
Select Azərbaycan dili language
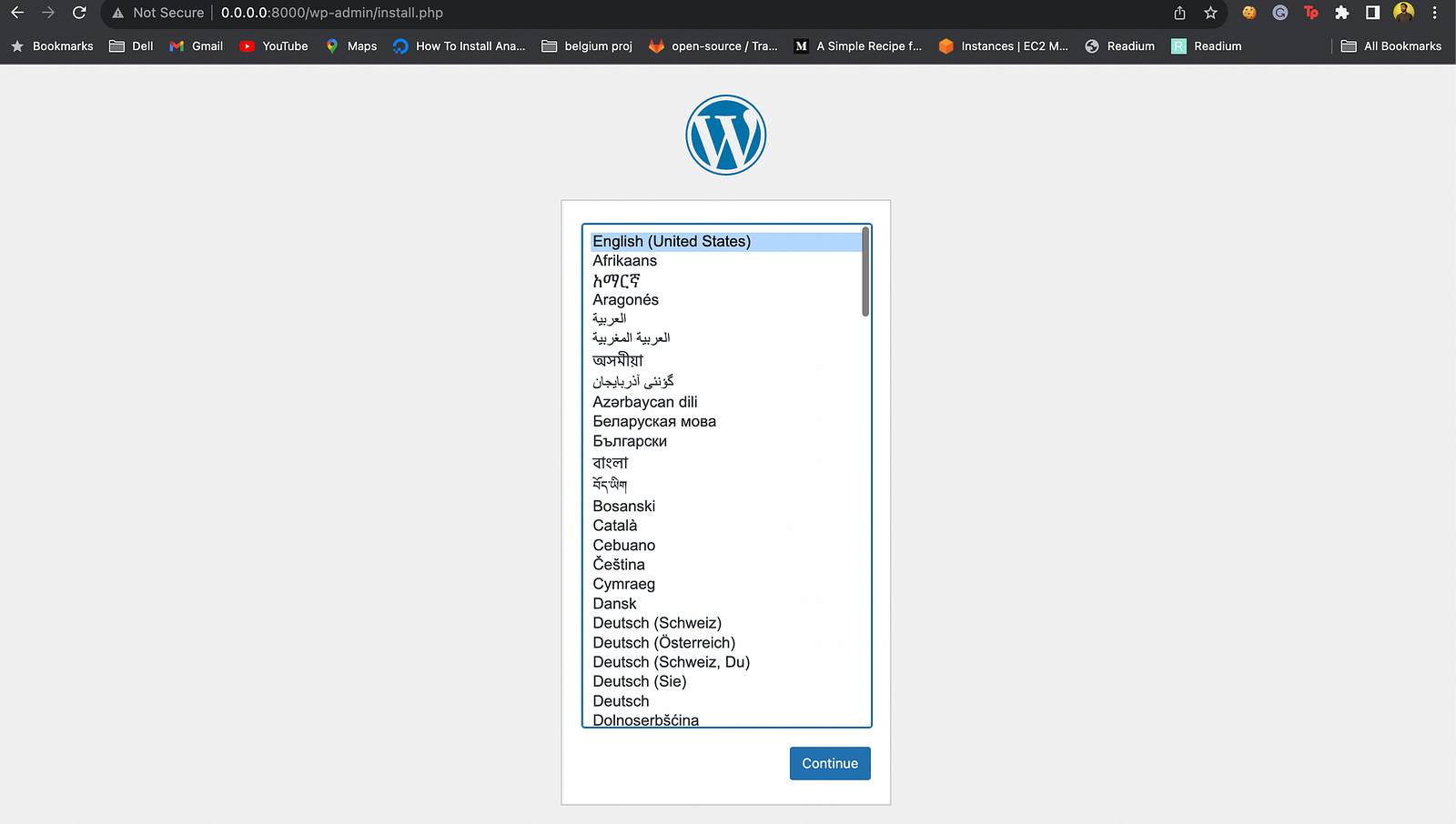pos(725,402)
